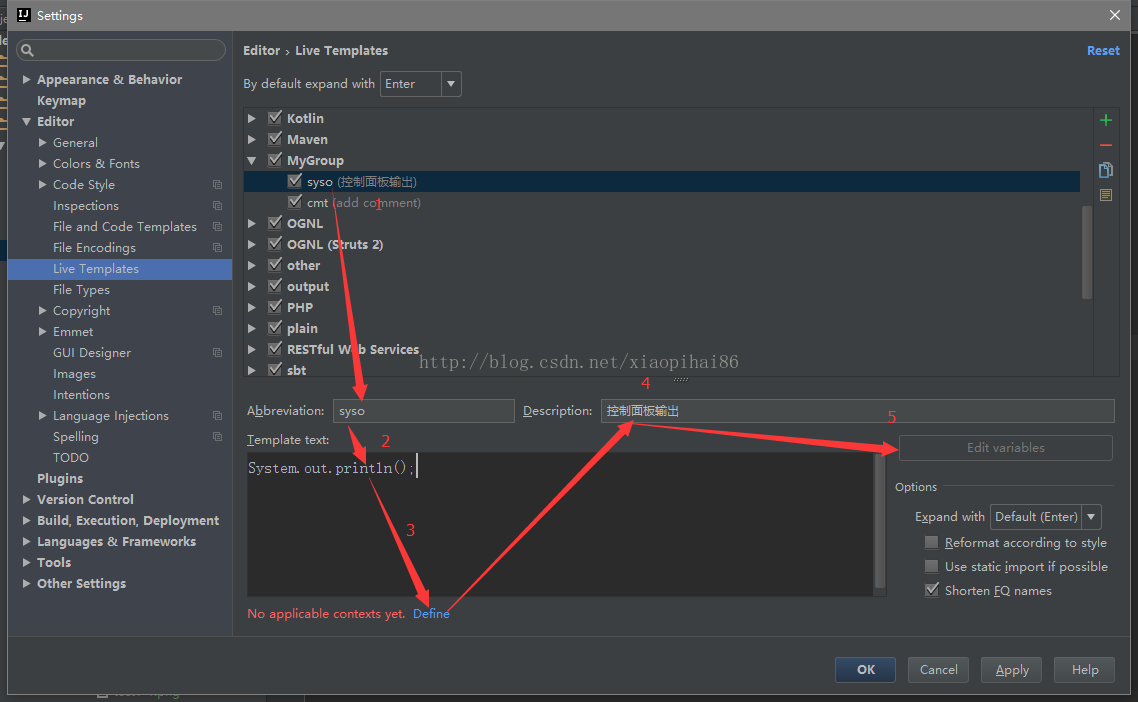Screen dimensions: 1138x702
Task: Expand the RESTful Web Services group
Action: (252, 349)
